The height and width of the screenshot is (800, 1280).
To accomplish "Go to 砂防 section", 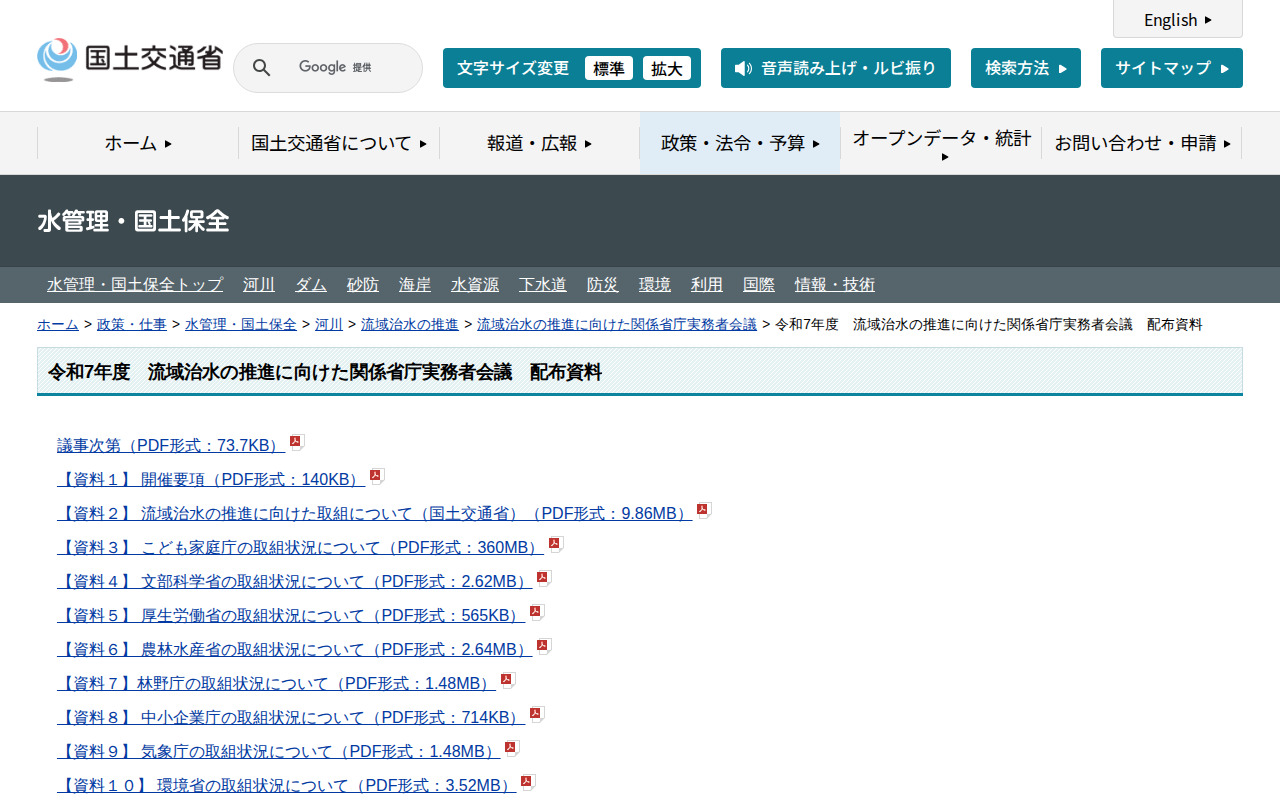I will pos(363,285).
